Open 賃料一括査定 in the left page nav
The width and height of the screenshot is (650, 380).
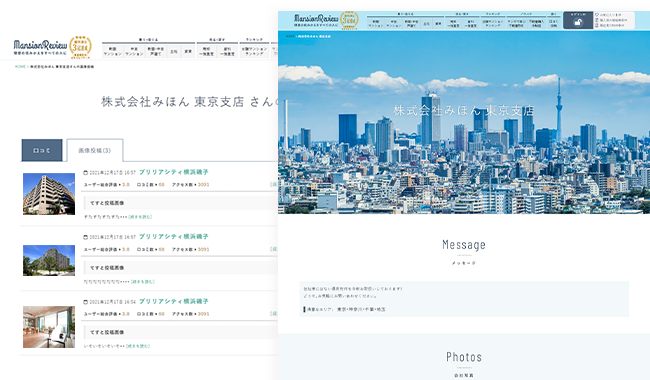228,51
